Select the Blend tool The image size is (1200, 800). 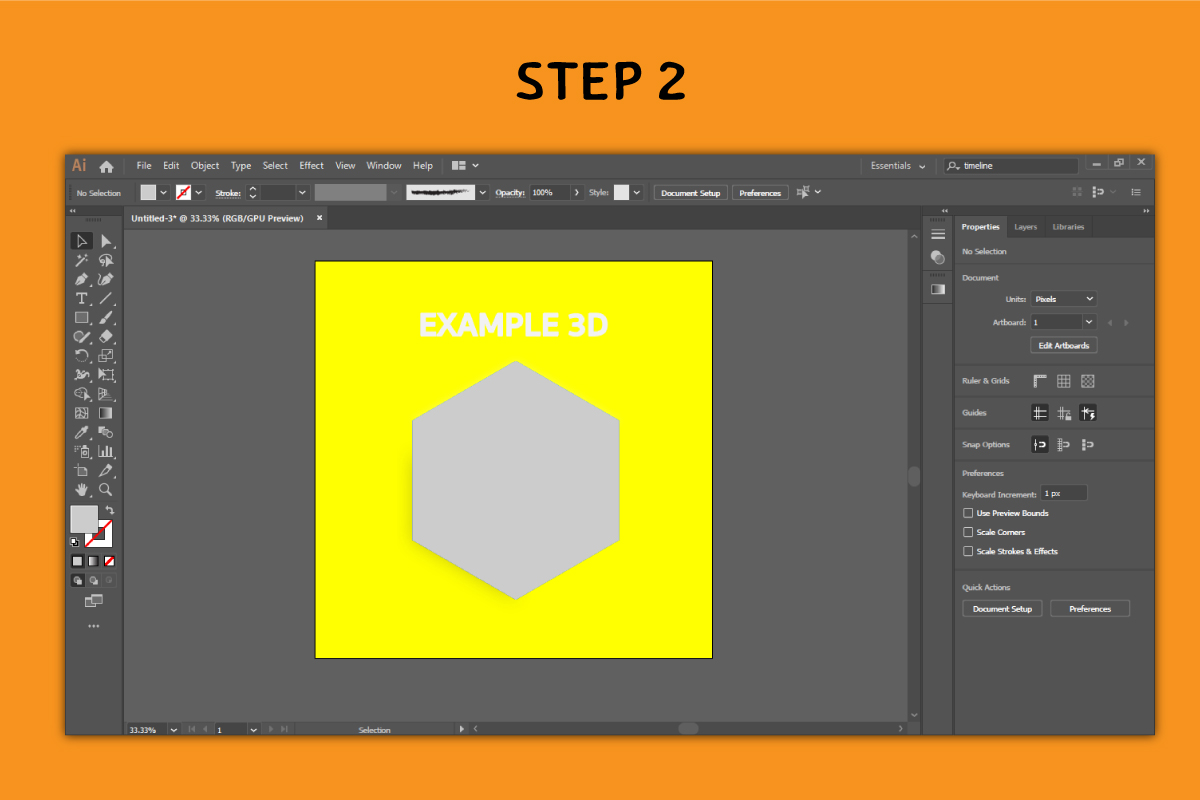point(106,432)
